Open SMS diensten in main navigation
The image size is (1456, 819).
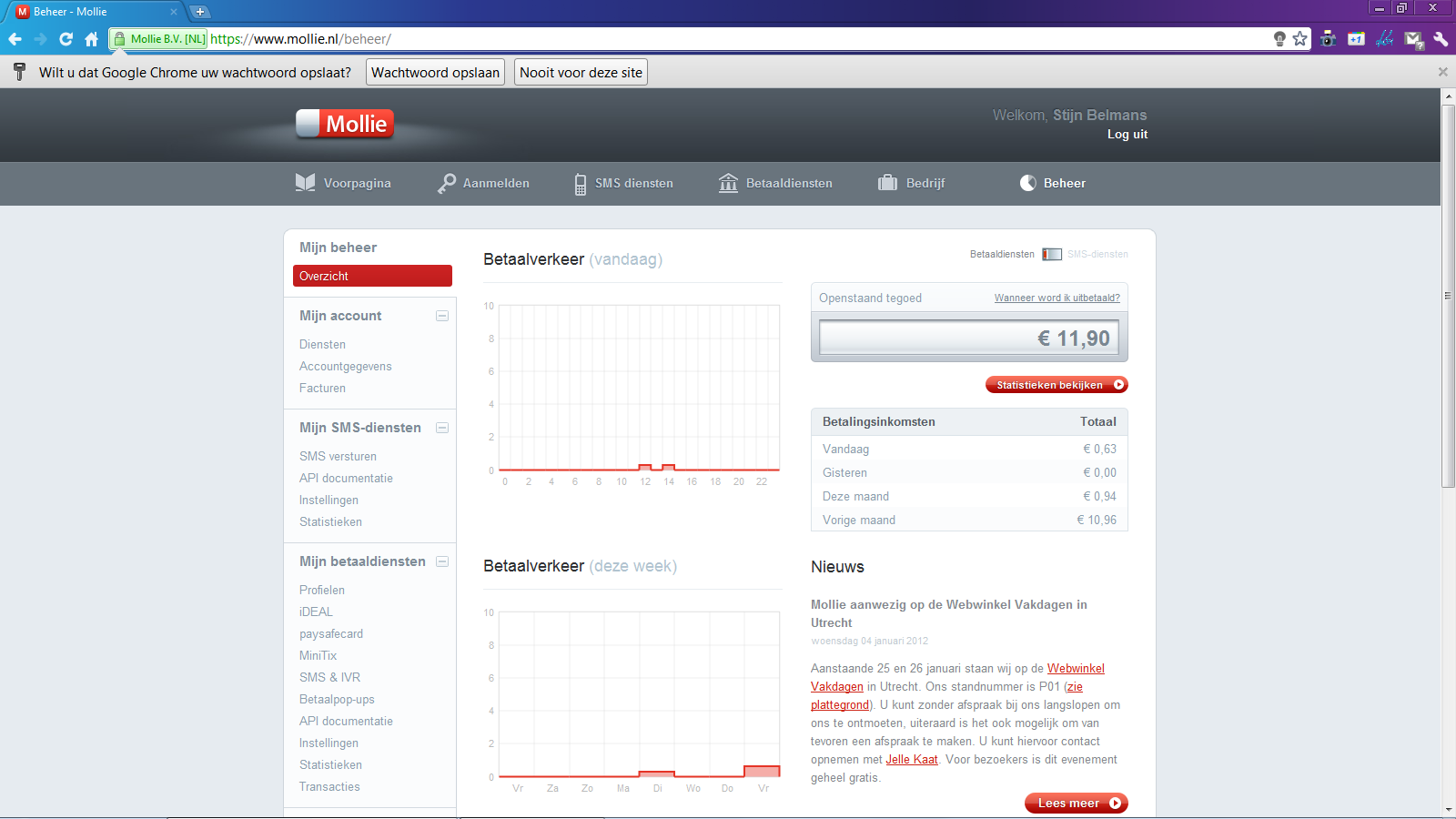(634, 183)
